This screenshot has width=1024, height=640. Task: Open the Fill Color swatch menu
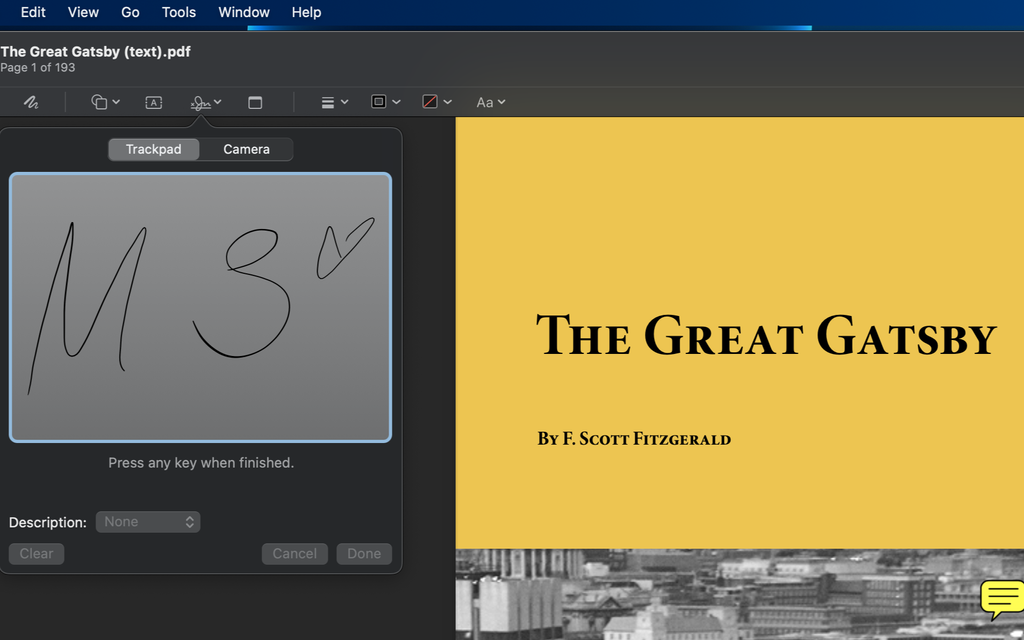[436, 102]
